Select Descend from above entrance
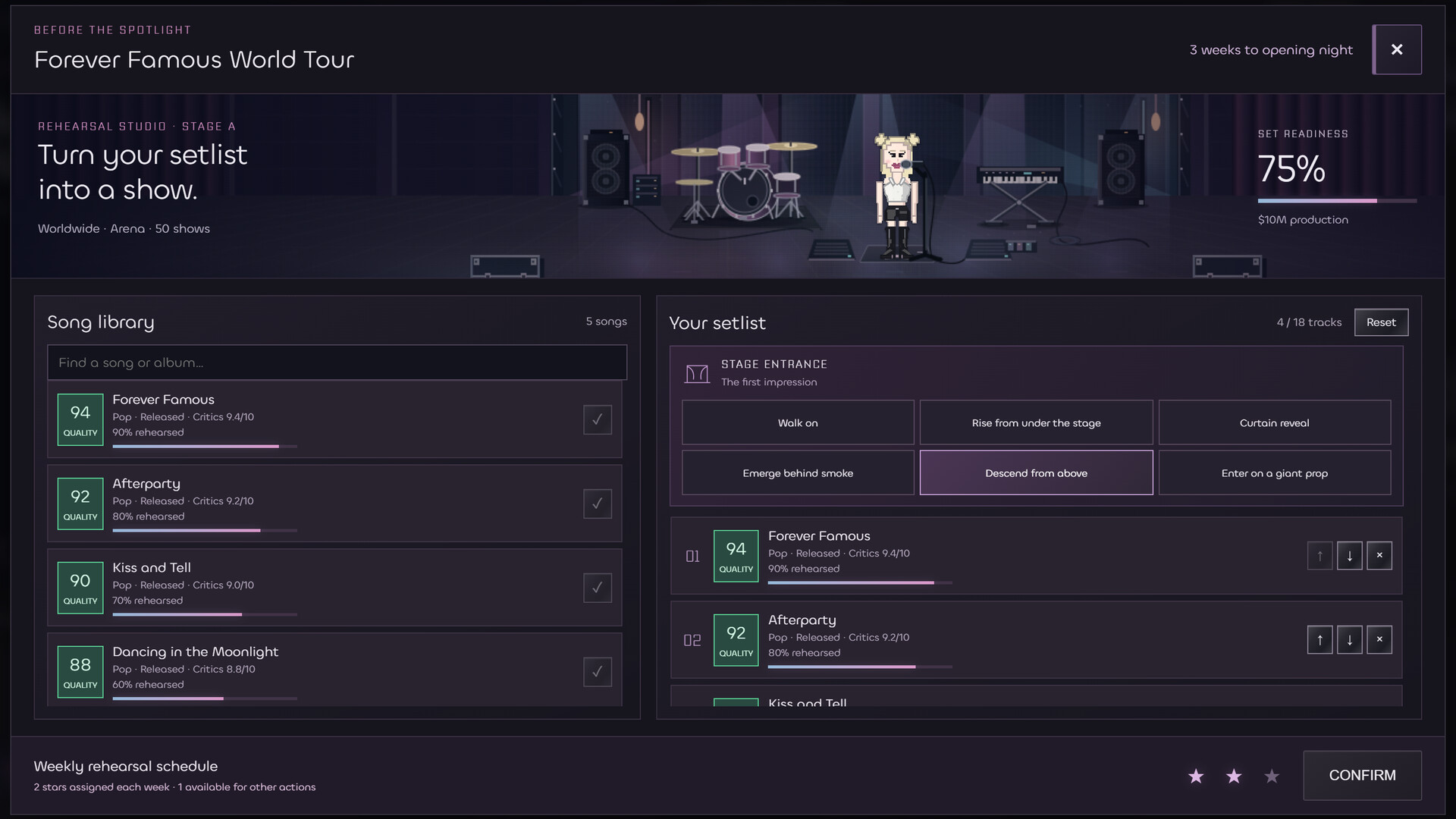Image resolution: width=1456 pixels, height=819 pixels. (x=1036, y=472)
